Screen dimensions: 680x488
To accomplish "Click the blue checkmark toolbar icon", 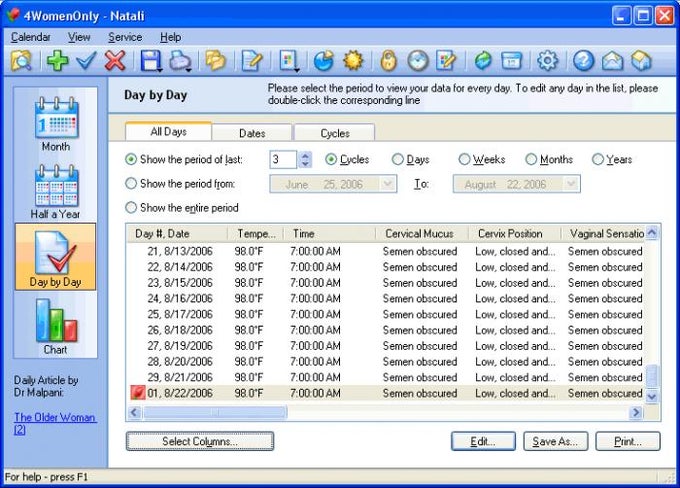I will tap(86, 60).
